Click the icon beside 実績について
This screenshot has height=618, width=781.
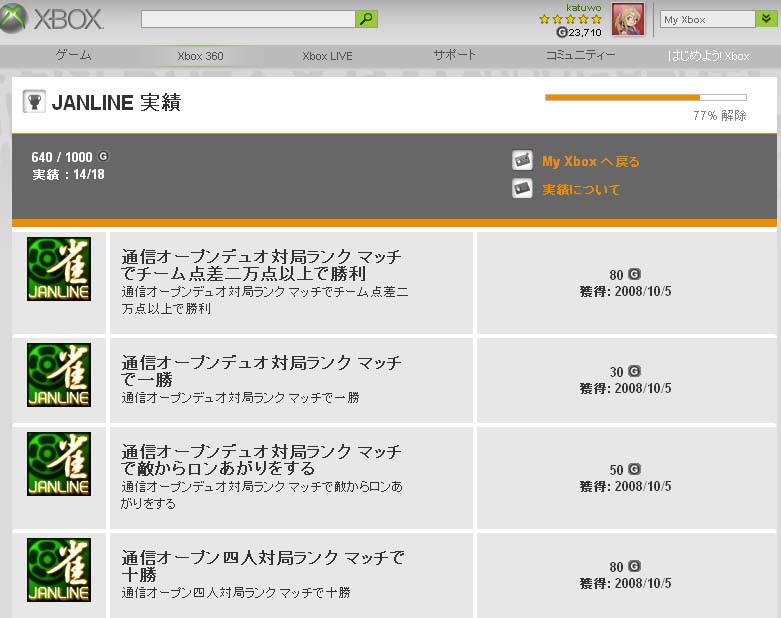click(x=522, y=188)
